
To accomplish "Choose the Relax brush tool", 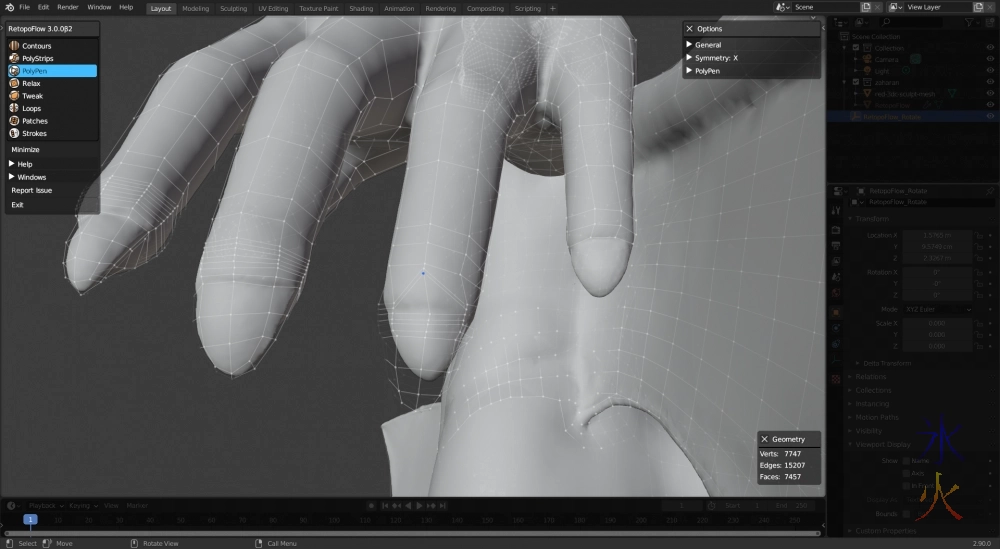I will pos(31,83).
